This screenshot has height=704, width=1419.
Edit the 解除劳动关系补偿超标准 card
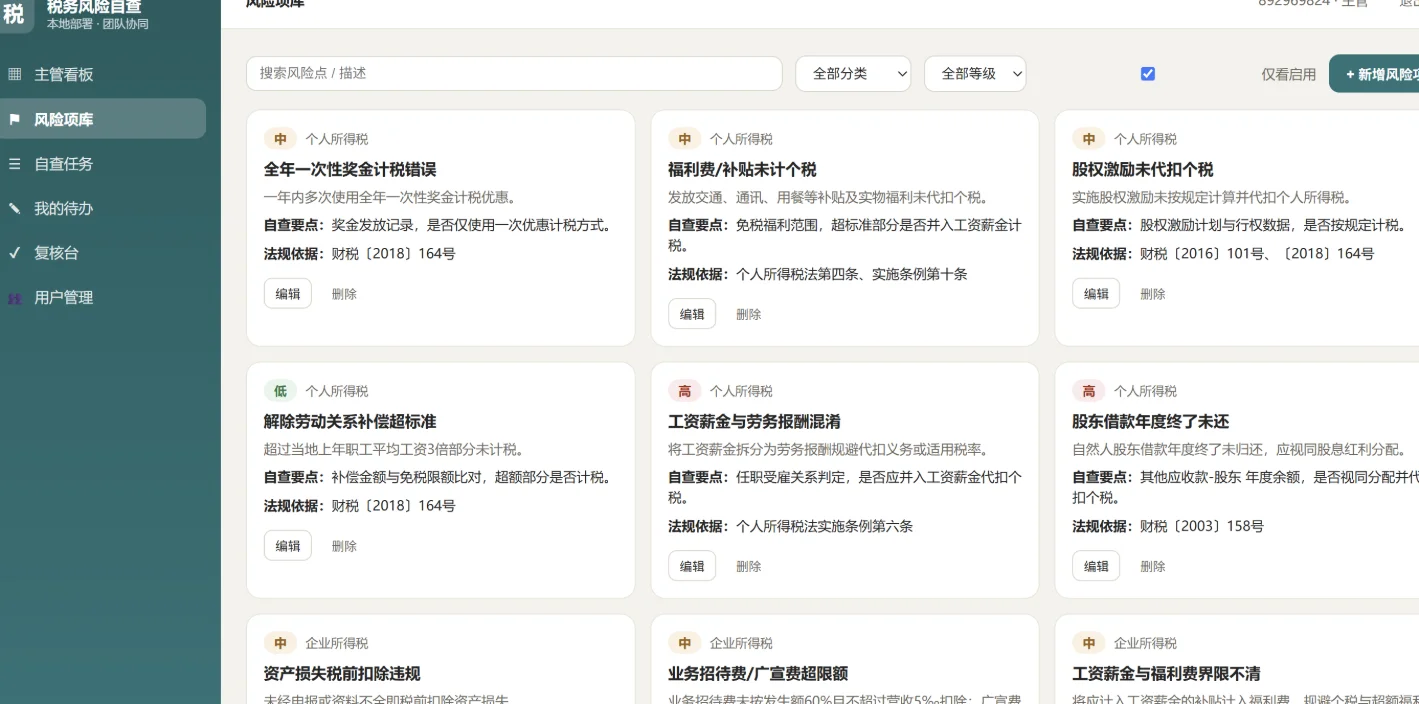point(288,546)
